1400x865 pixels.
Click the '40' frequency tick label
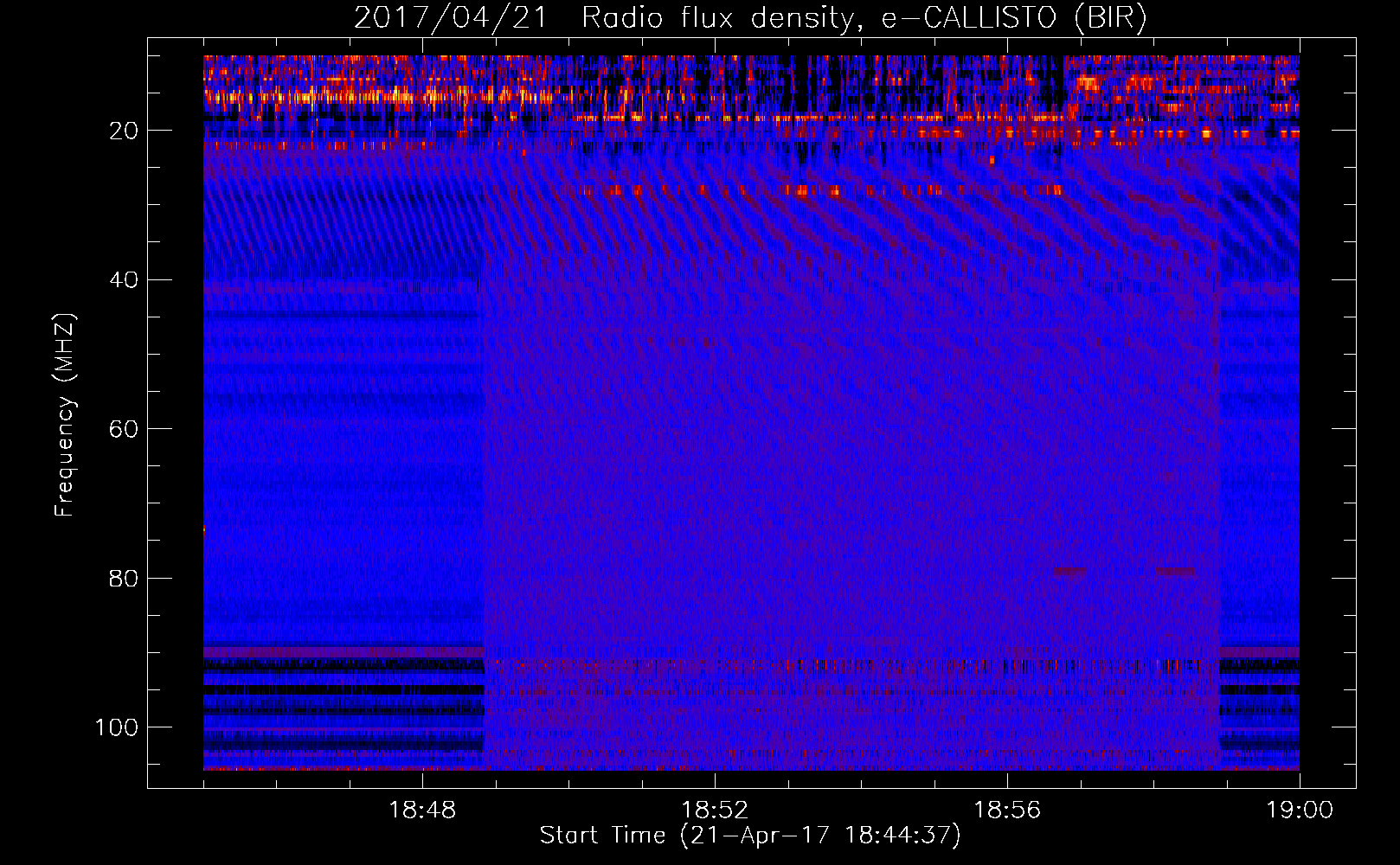124,280
